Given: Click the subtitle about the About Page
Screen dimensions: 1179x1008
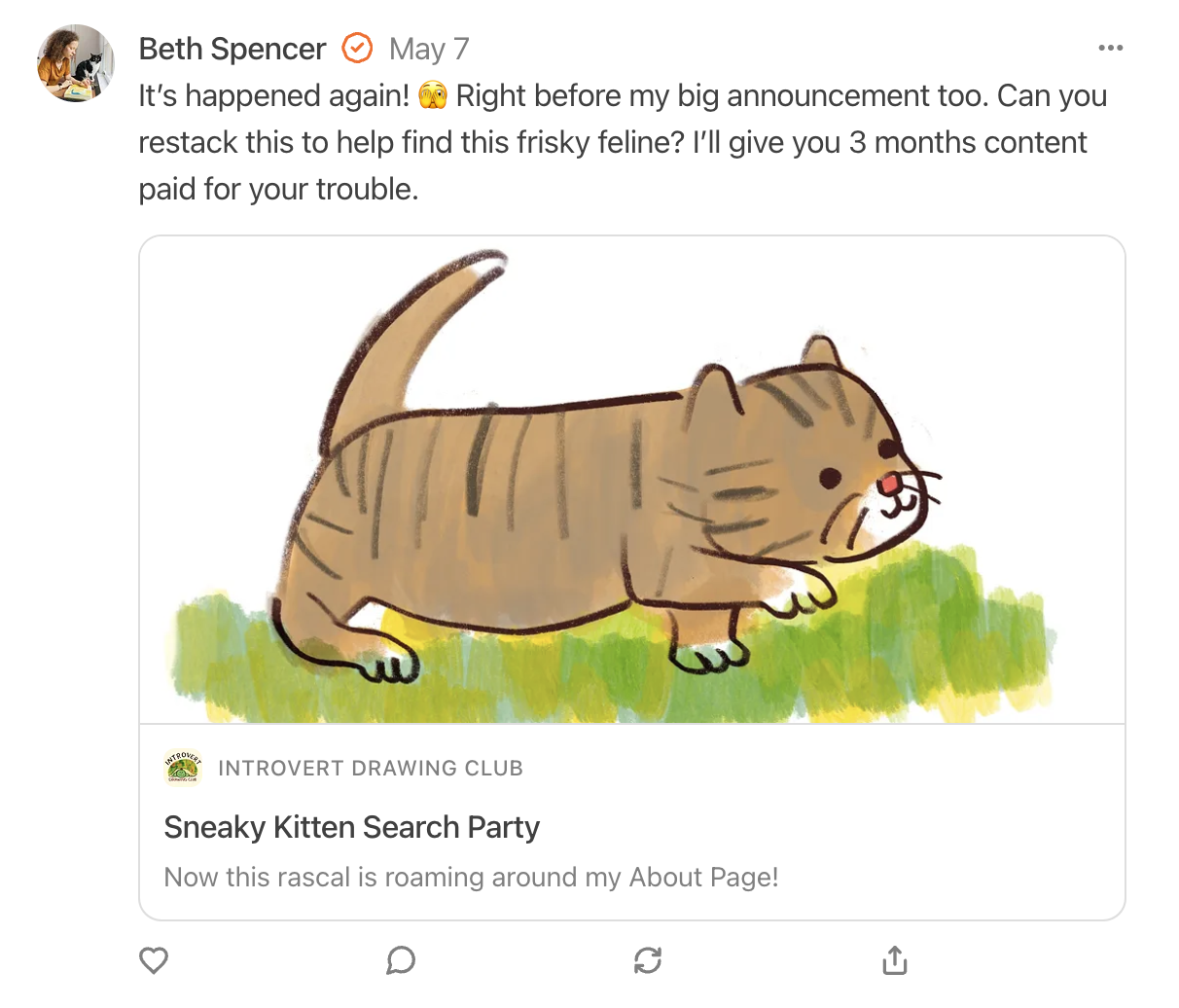Looking at the screenshot, I should pyautogui.click(x=471, y=878).
